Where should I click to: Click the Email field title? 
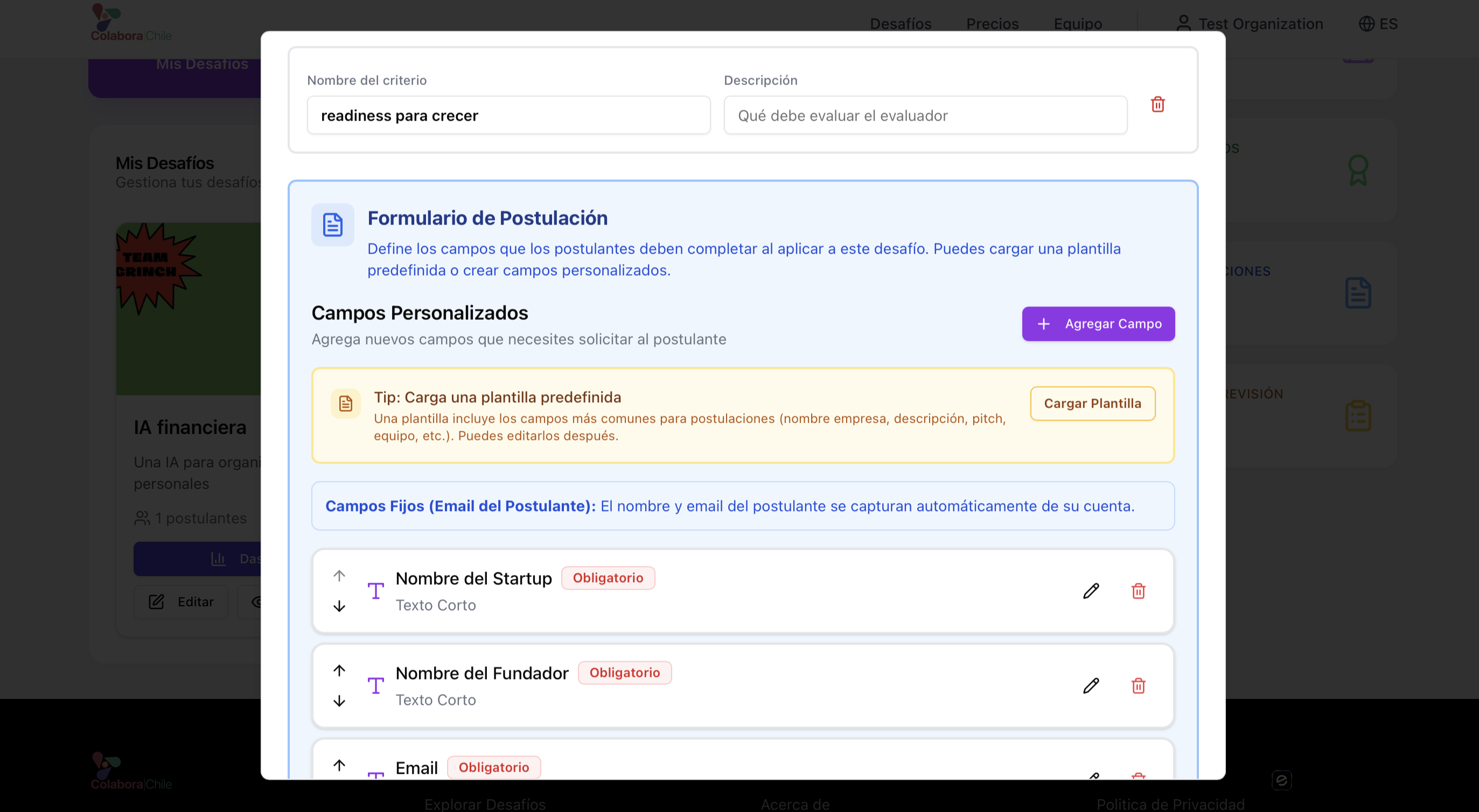tap(416, 768)
